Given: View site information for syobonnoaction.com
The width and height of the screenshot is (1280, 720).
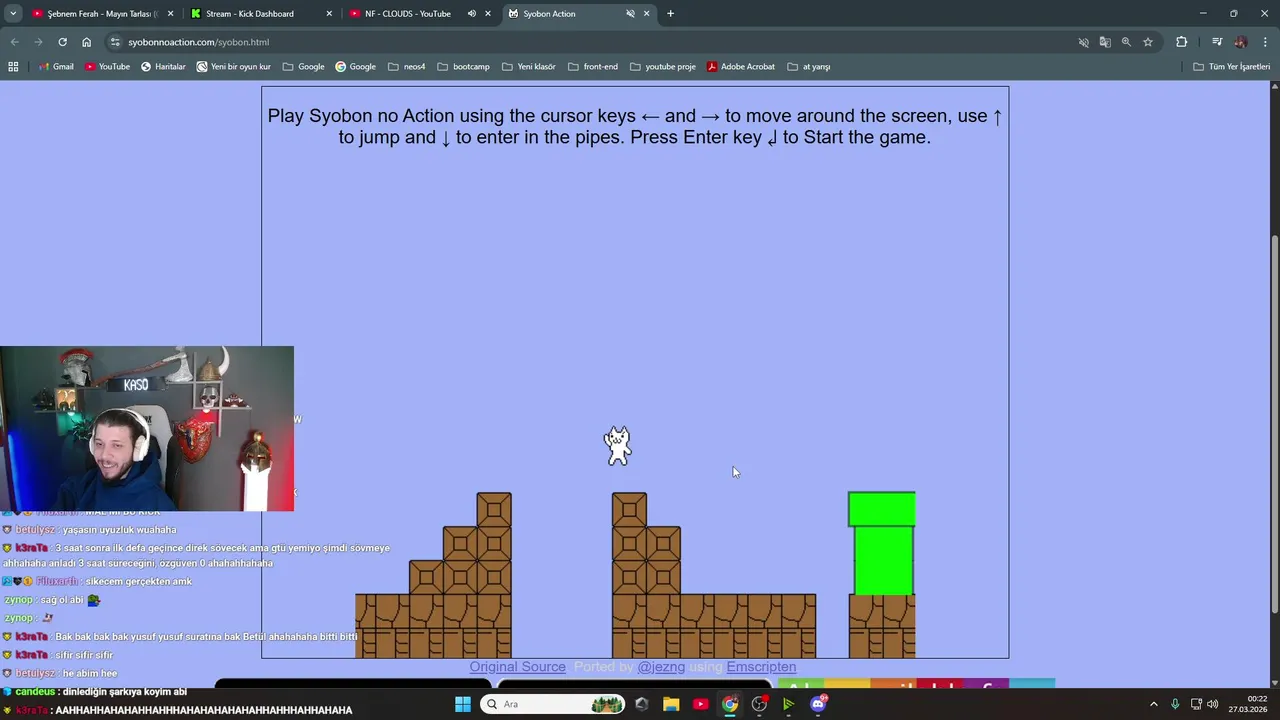Looking at the screenshot, I should click(x=115, y=42).
